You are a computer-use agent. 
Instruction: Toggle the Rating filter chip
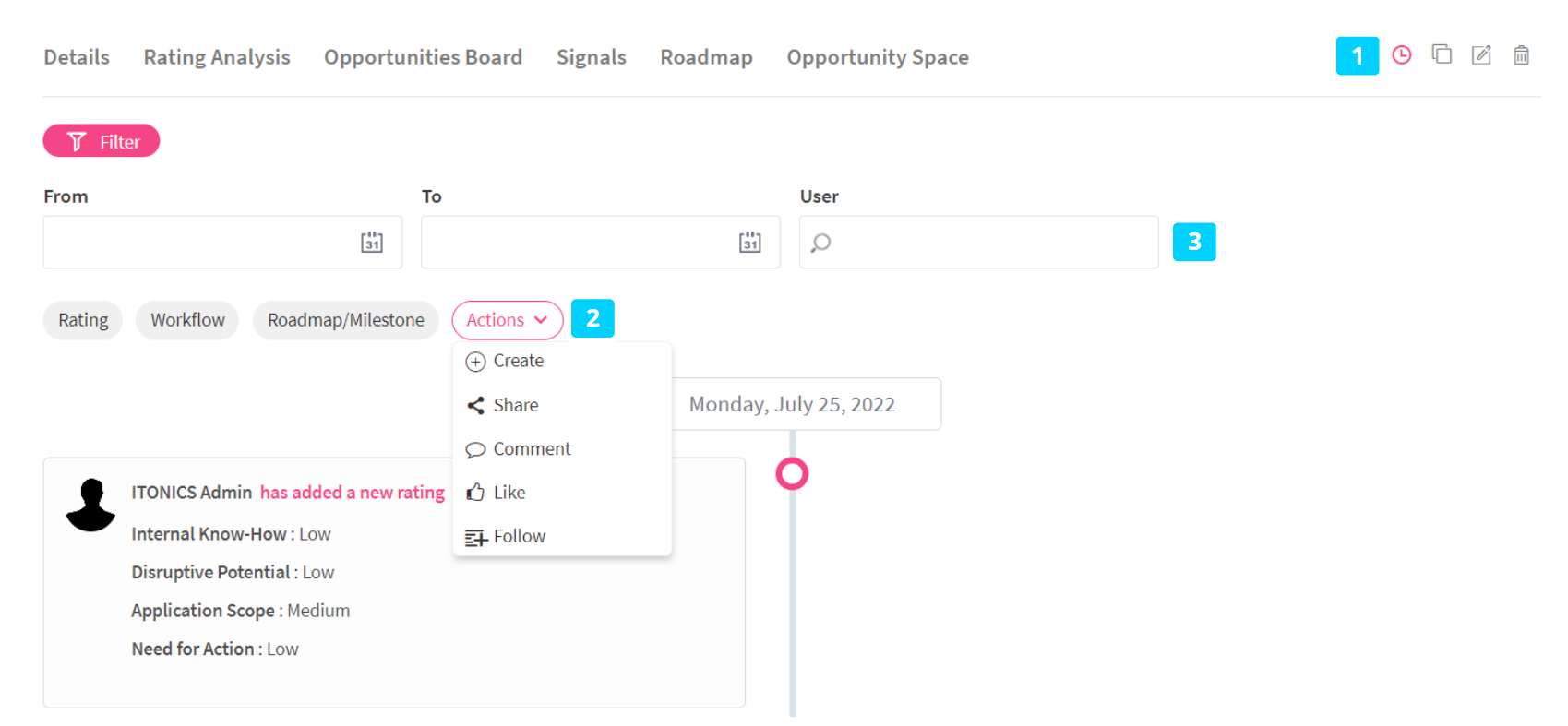pyautogui.click(x=83, y=320)
